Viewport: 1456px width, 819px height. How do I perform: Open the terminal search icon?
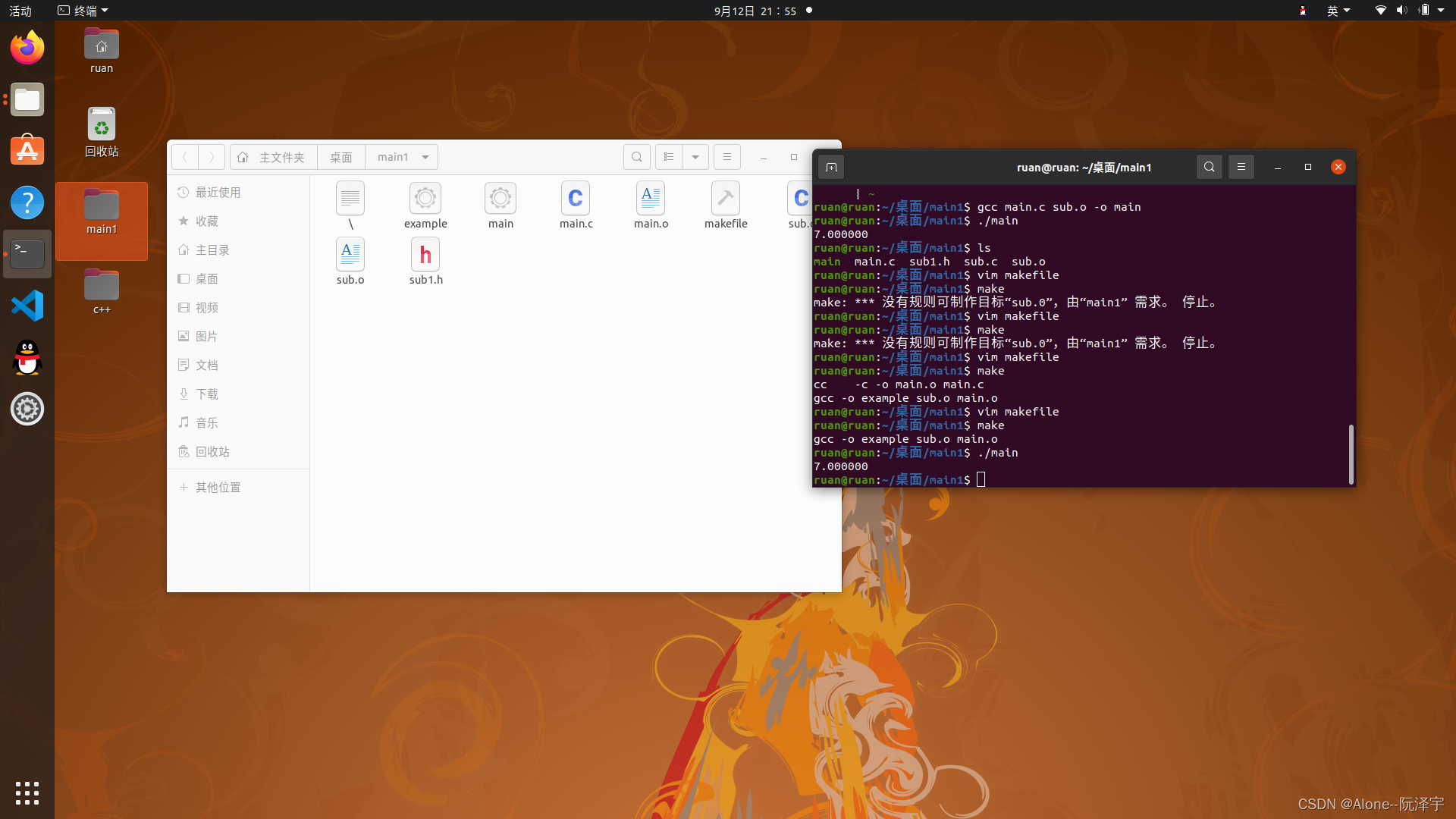coord(1209,167)
